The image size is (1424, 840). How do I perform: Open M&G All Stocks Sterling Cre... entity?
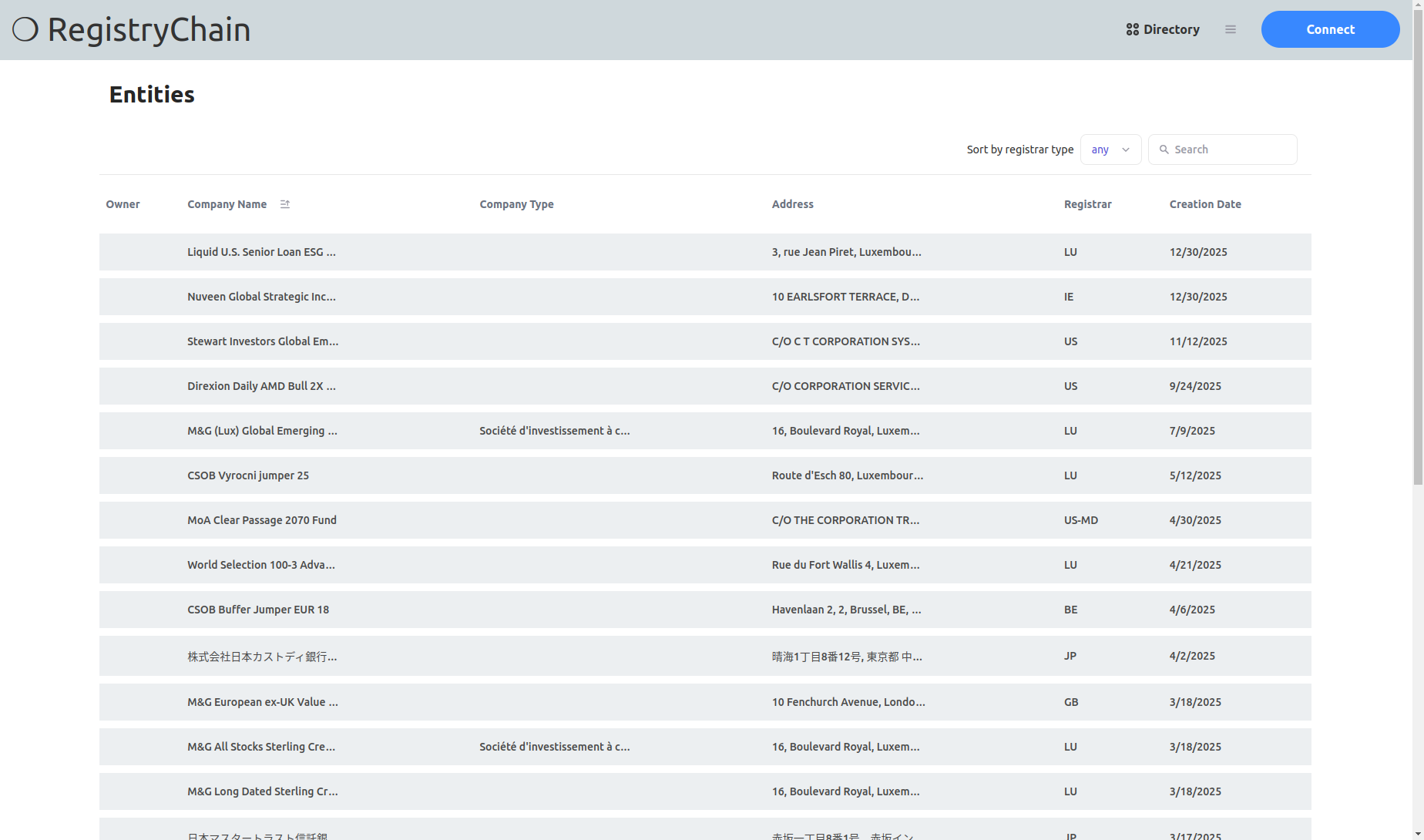tap(705, 747)
